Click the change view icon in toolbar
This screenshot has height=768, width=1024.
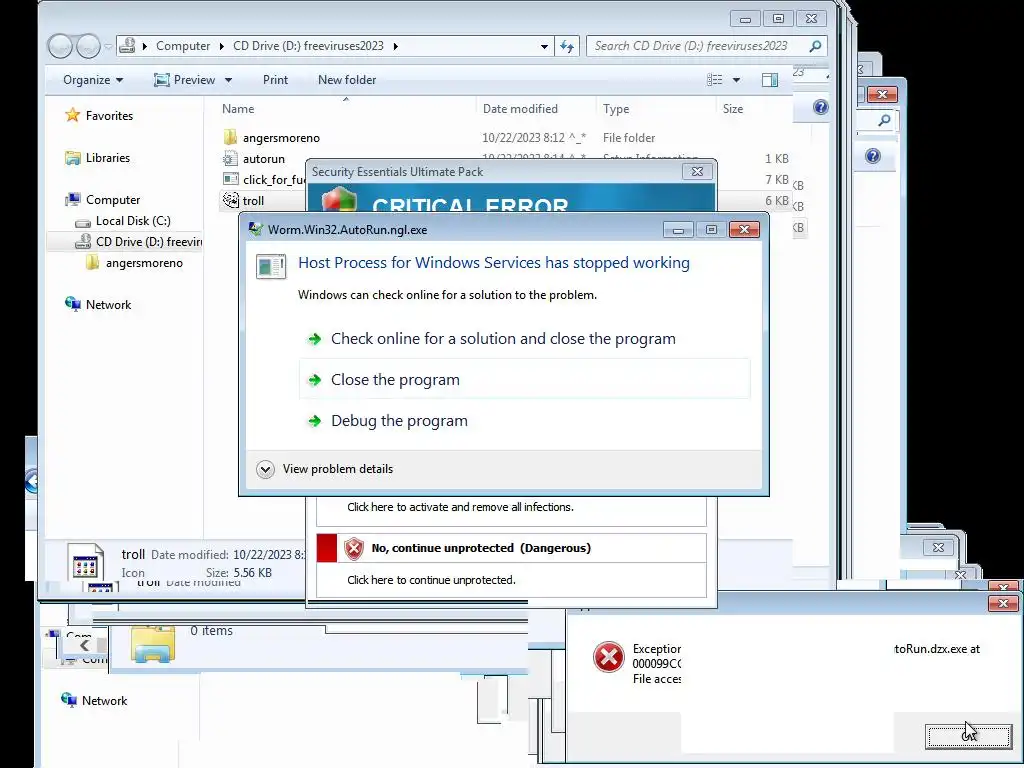(714, 80)
